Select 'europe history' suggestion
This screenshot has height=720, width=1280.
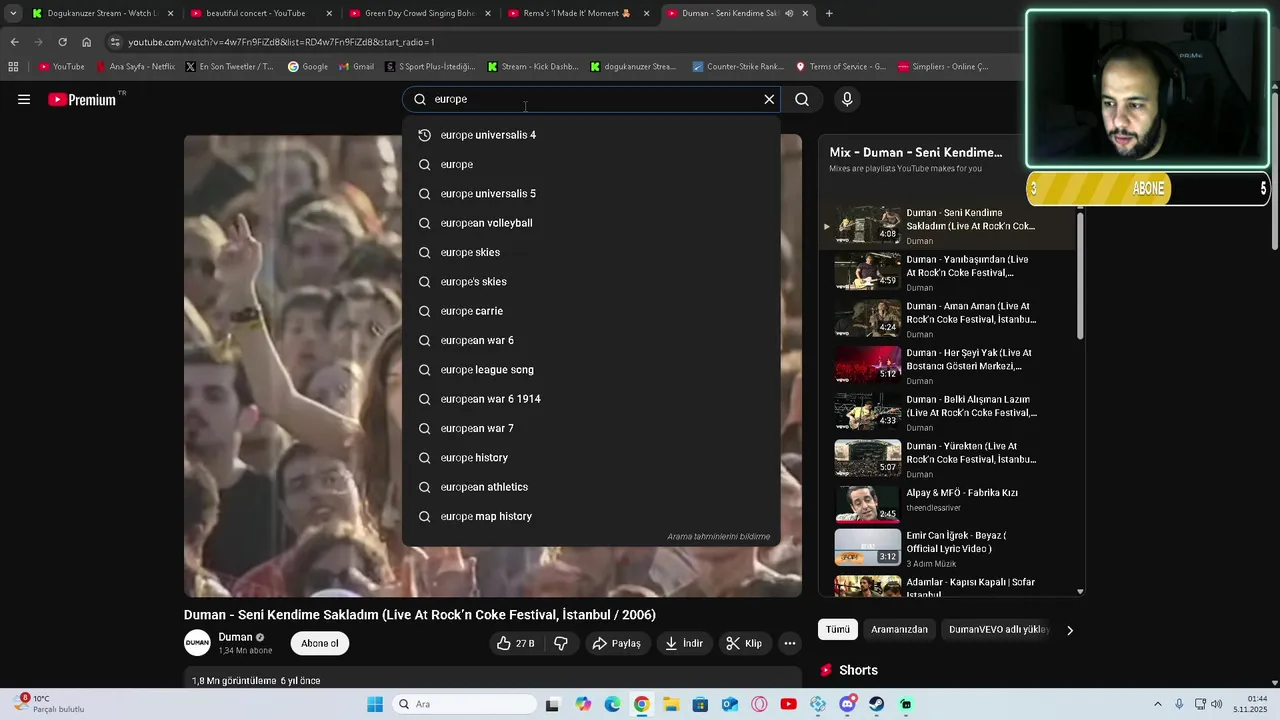[591, 458]
